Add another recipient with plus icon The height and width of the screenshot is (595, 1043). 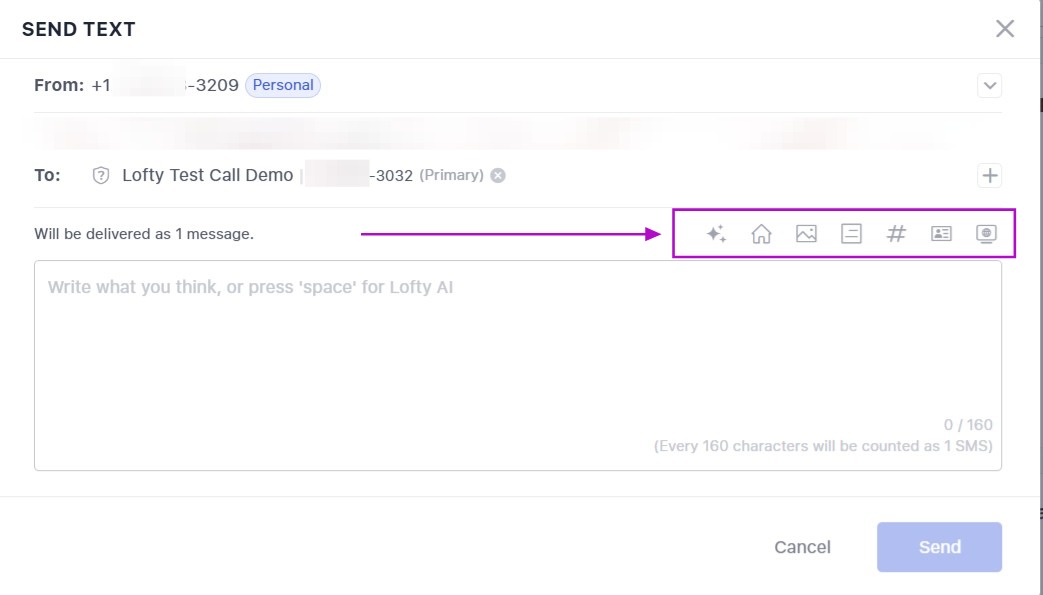tap(989, 176)
